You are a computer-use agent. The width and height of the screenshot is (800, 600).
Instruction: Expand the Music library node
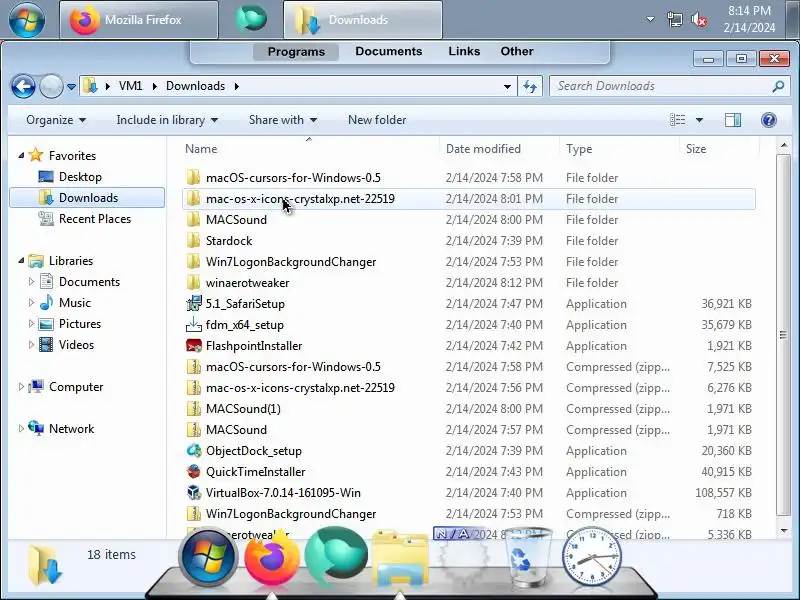[x=31, y=303]
